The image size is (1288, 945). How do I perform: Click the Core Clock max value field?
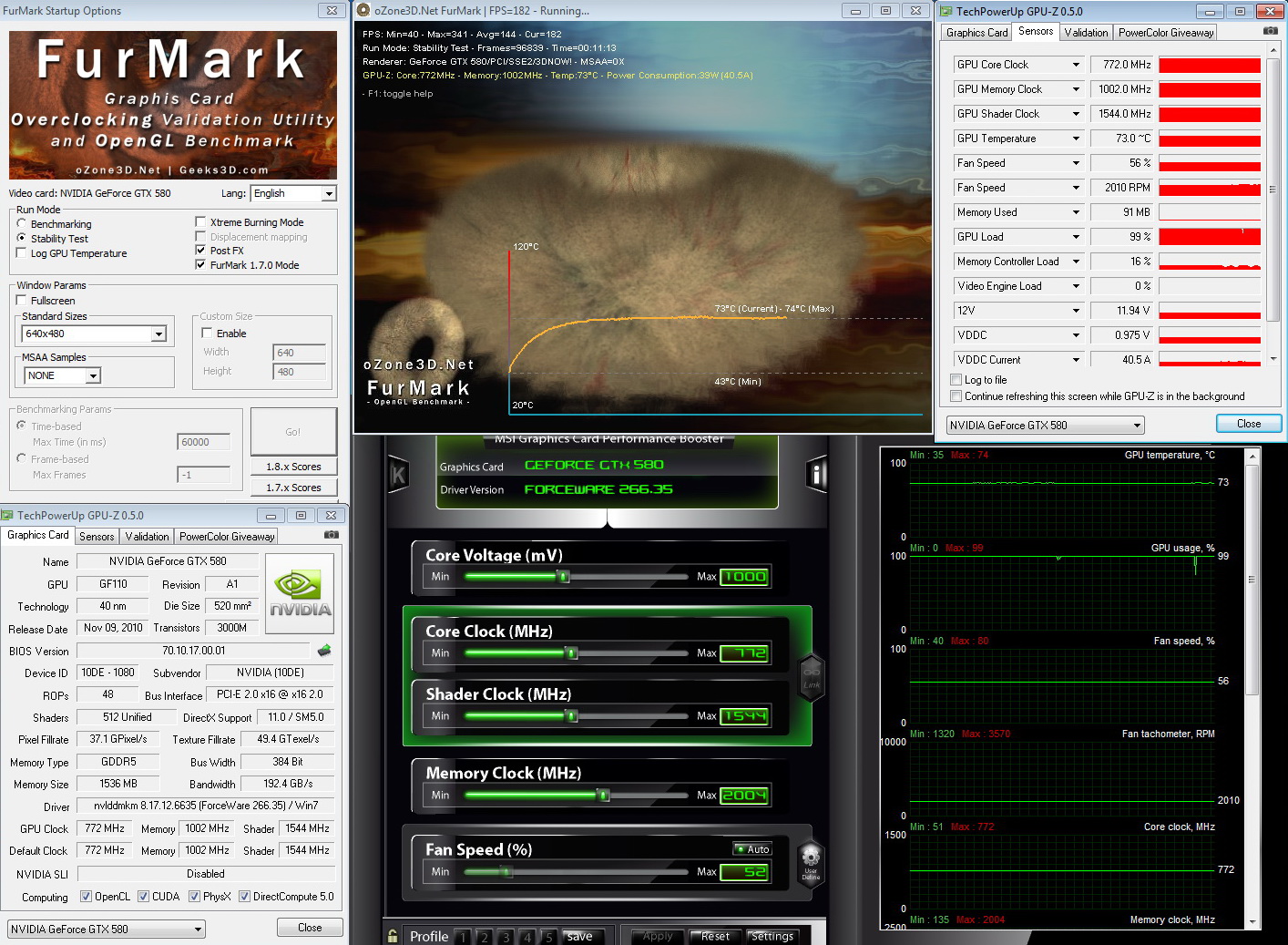[x=744, y=653]
